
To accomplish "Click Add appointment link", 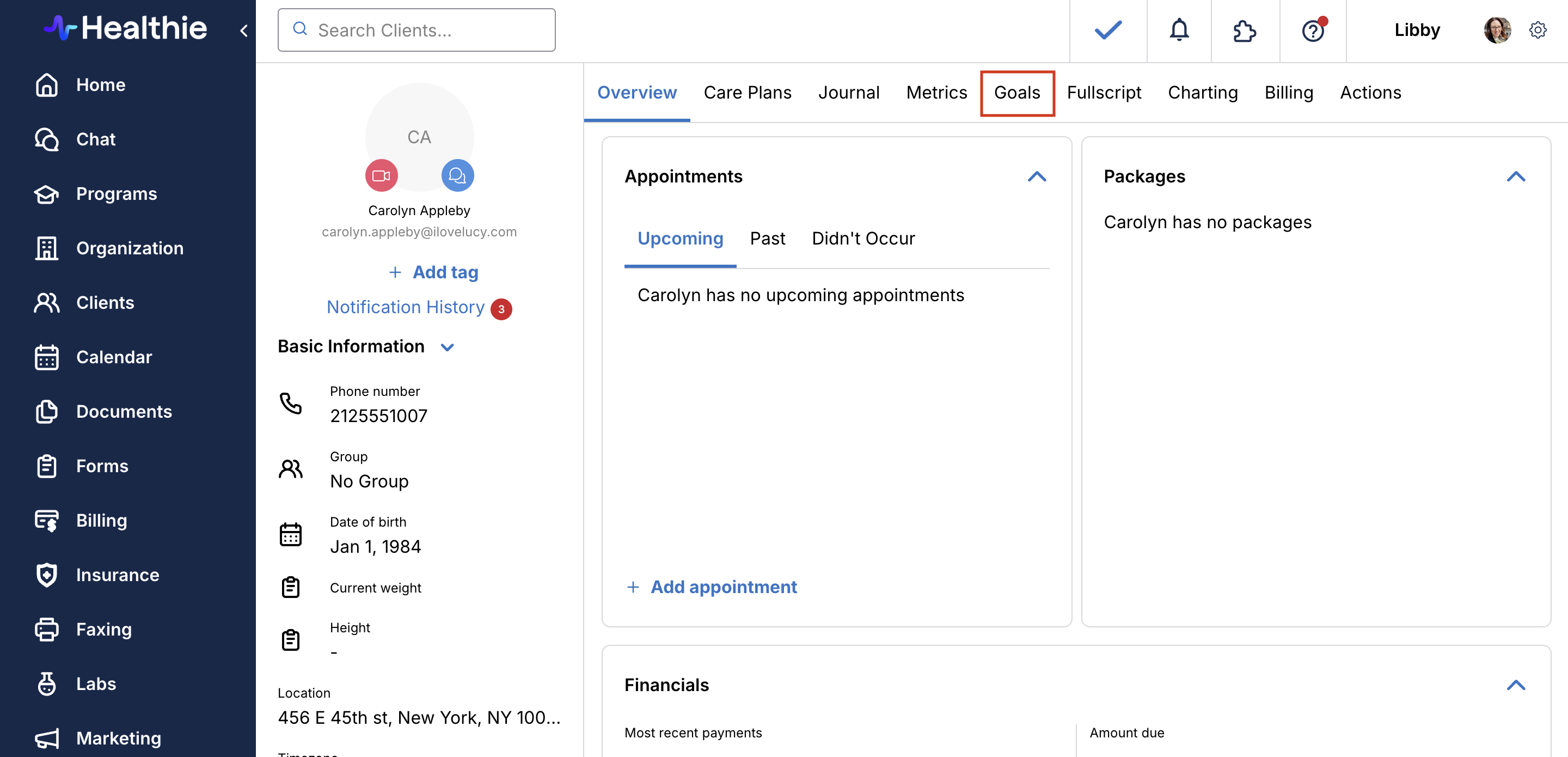I will click(722, 587).
